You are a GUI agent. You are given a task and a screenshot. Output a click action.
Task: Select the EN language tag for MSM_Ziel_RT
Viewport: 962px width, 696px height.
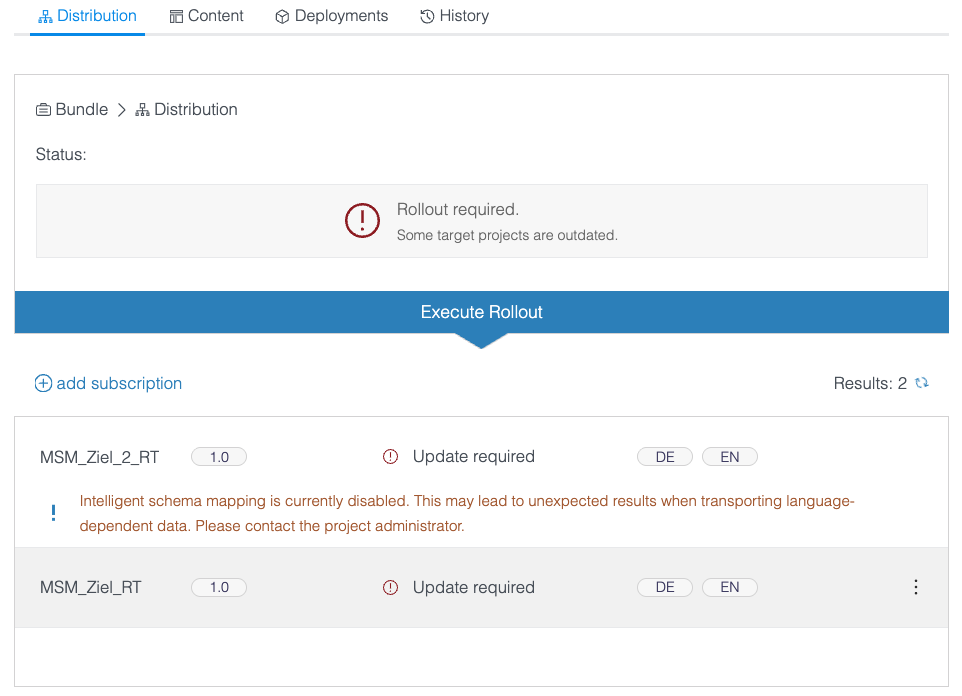click(729, 588)
